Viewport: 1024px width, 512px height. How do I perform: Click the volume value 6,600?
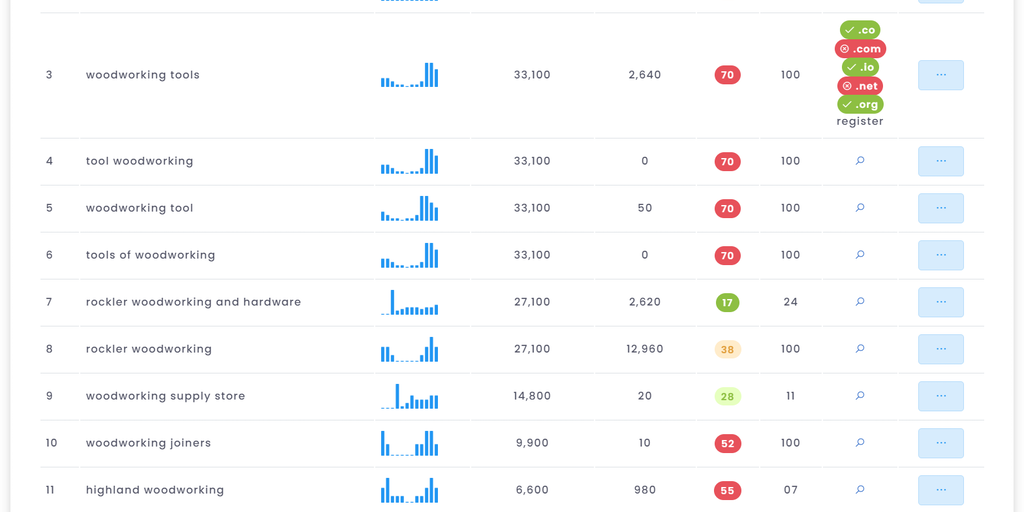(x=532, y=490)
